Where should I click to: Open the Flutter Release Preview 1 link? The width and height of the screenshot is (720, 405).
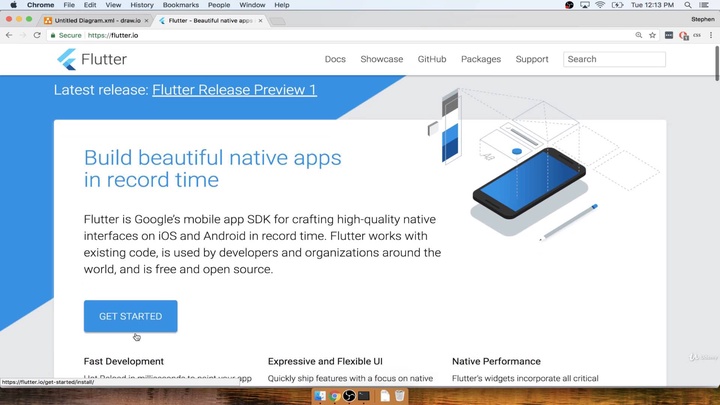(x=234, y=90)
